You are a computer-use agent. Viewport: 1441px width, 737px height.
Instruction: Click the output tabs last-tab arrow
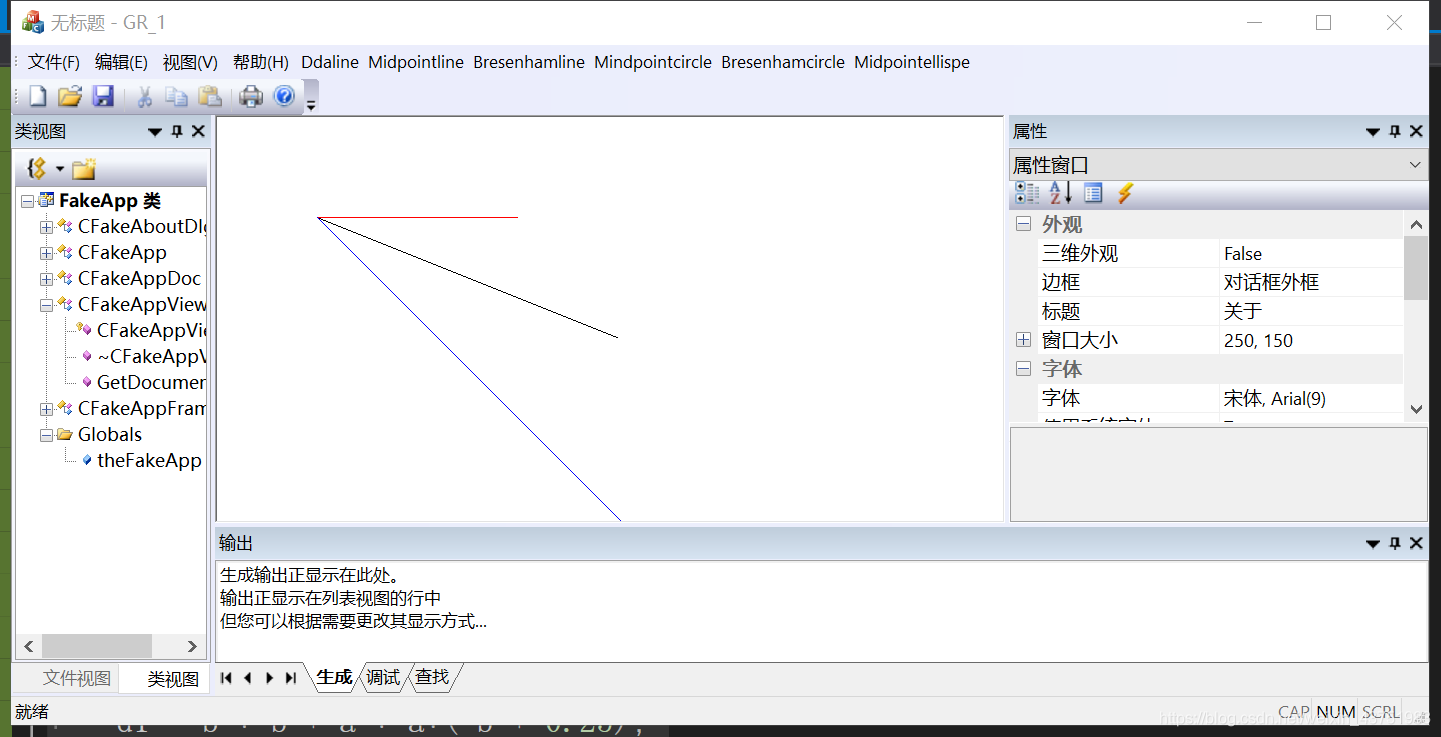(x=291, y=678)
